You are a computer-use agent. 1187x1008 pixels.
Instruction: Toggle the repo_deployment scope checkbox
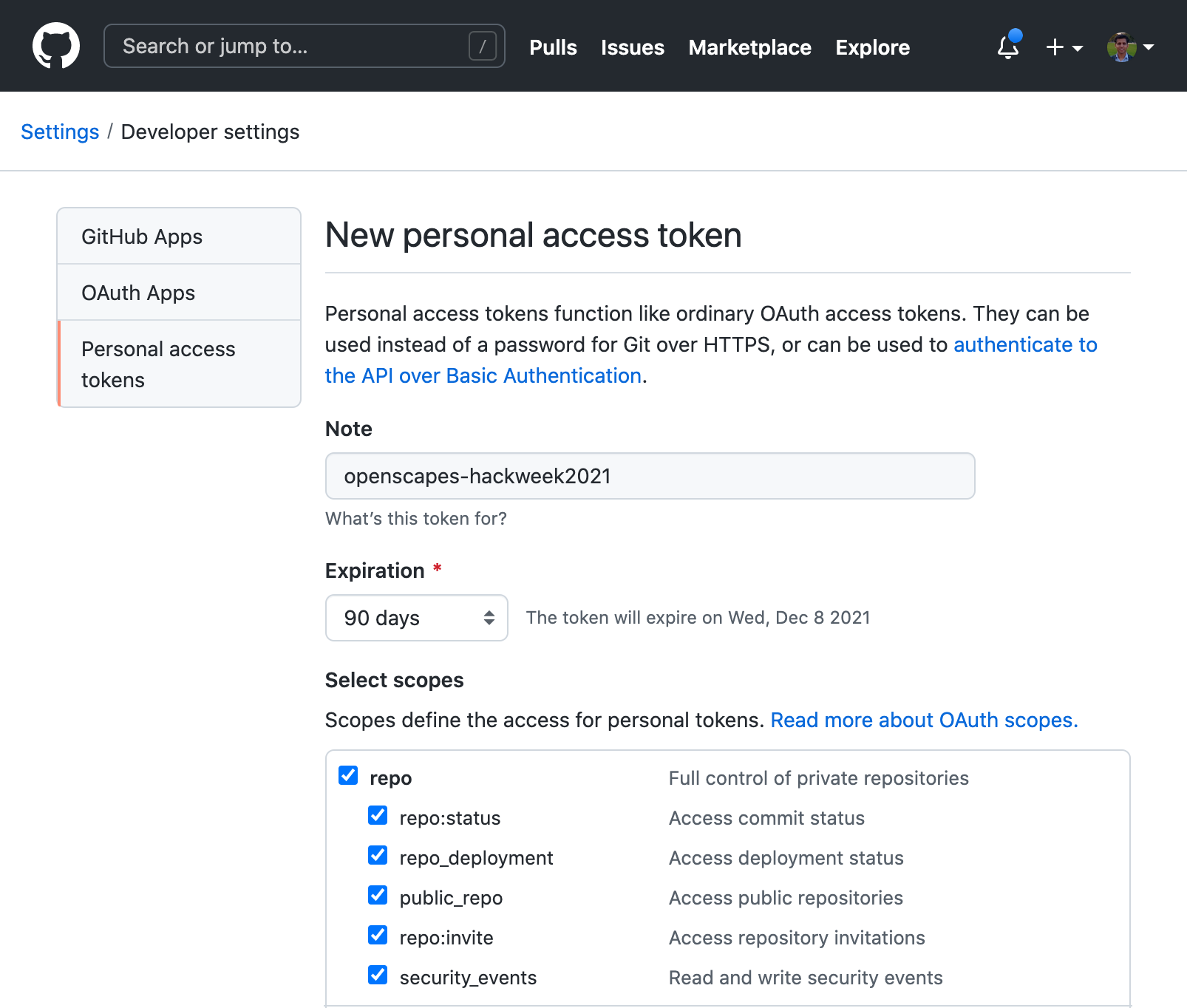click(378, 855)
